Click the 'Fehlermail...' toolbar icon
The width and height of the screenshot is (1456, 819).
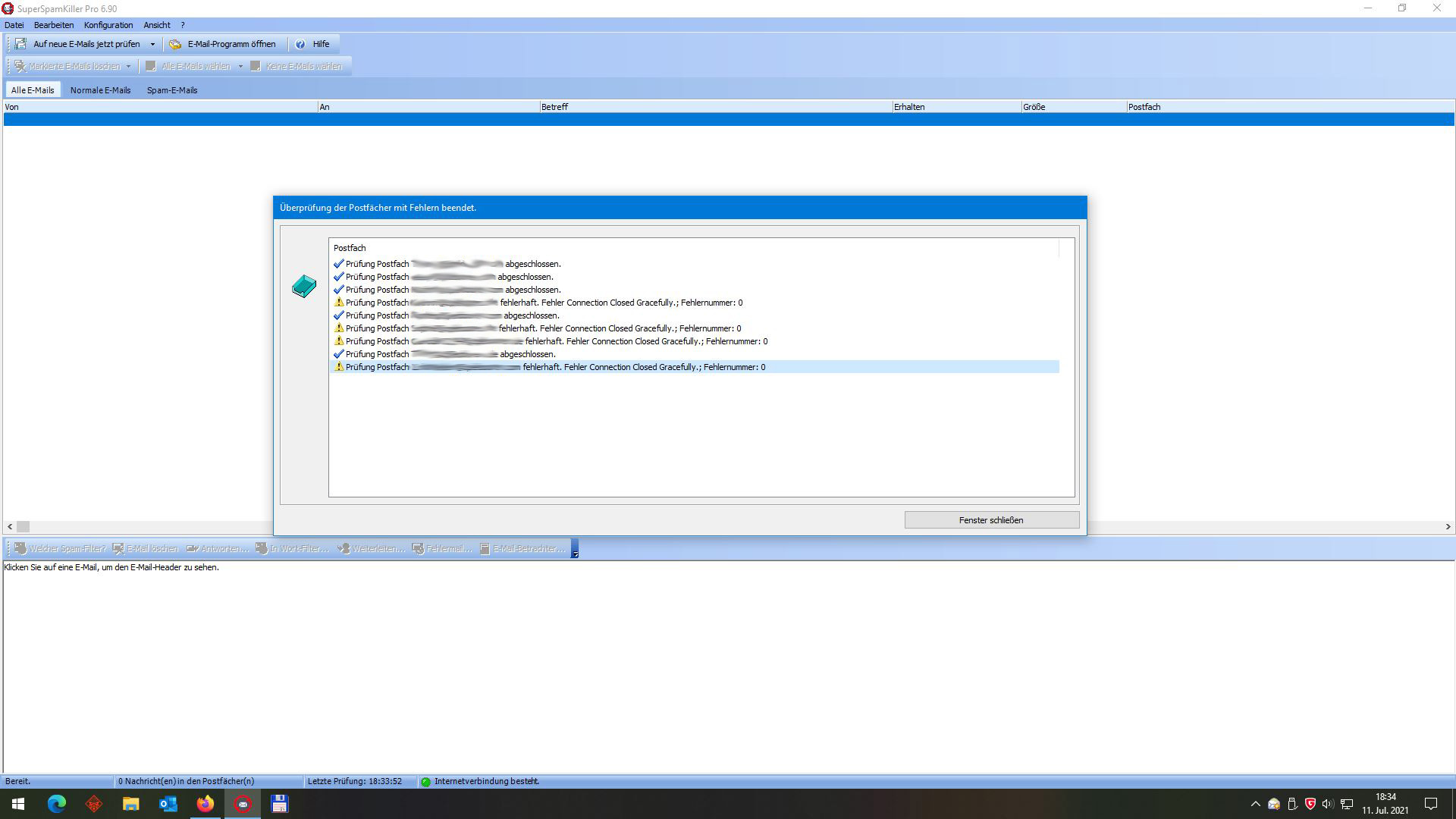[418, 548]
